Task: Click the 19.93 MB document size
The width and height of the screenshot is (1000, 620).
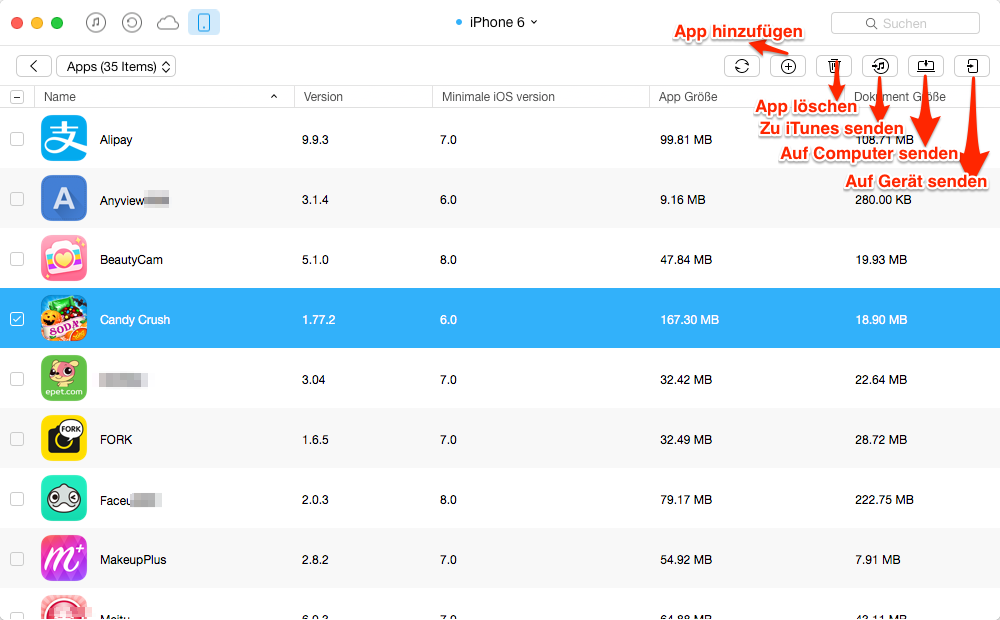Action: (x=881, y=260)
